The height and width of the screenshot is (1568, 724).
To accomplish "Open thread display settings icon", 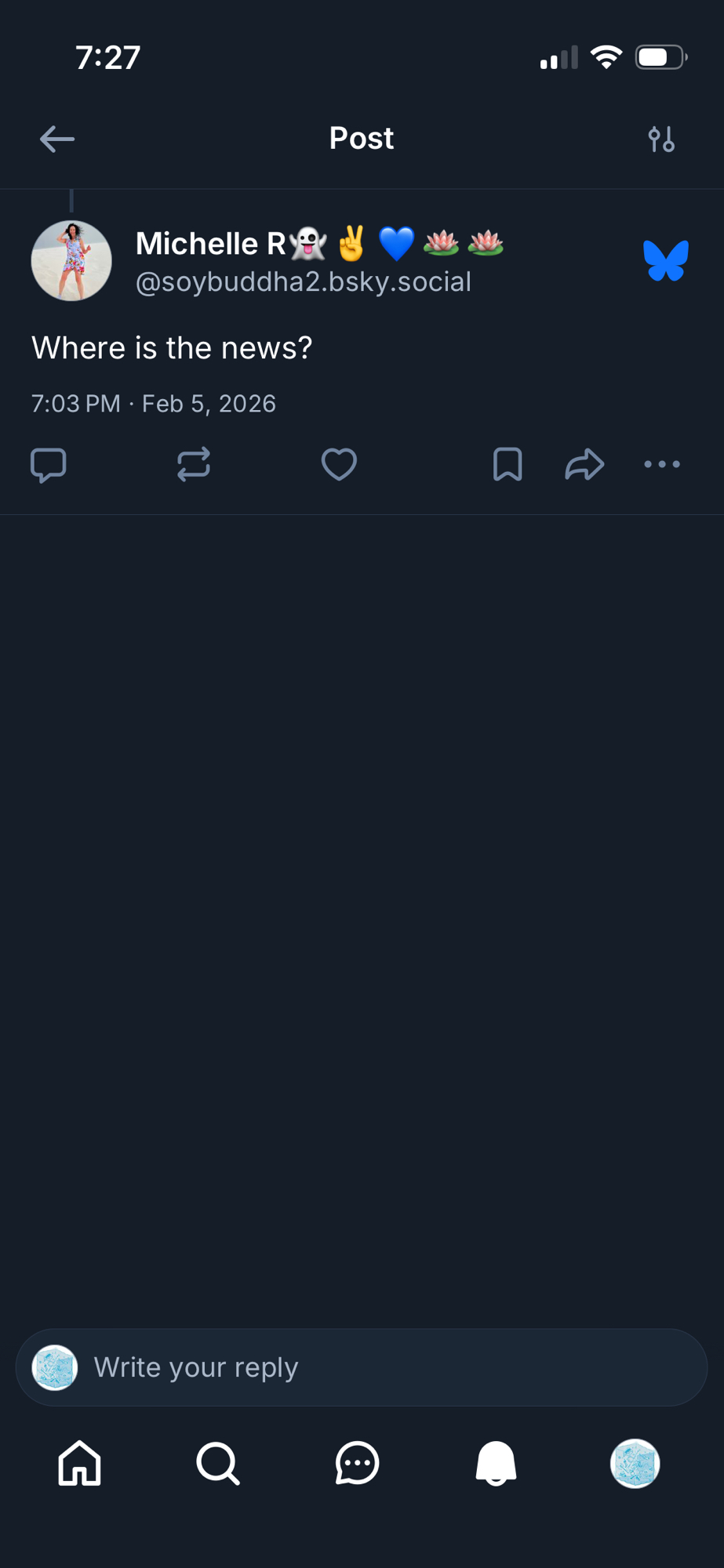I will point(661,140).
